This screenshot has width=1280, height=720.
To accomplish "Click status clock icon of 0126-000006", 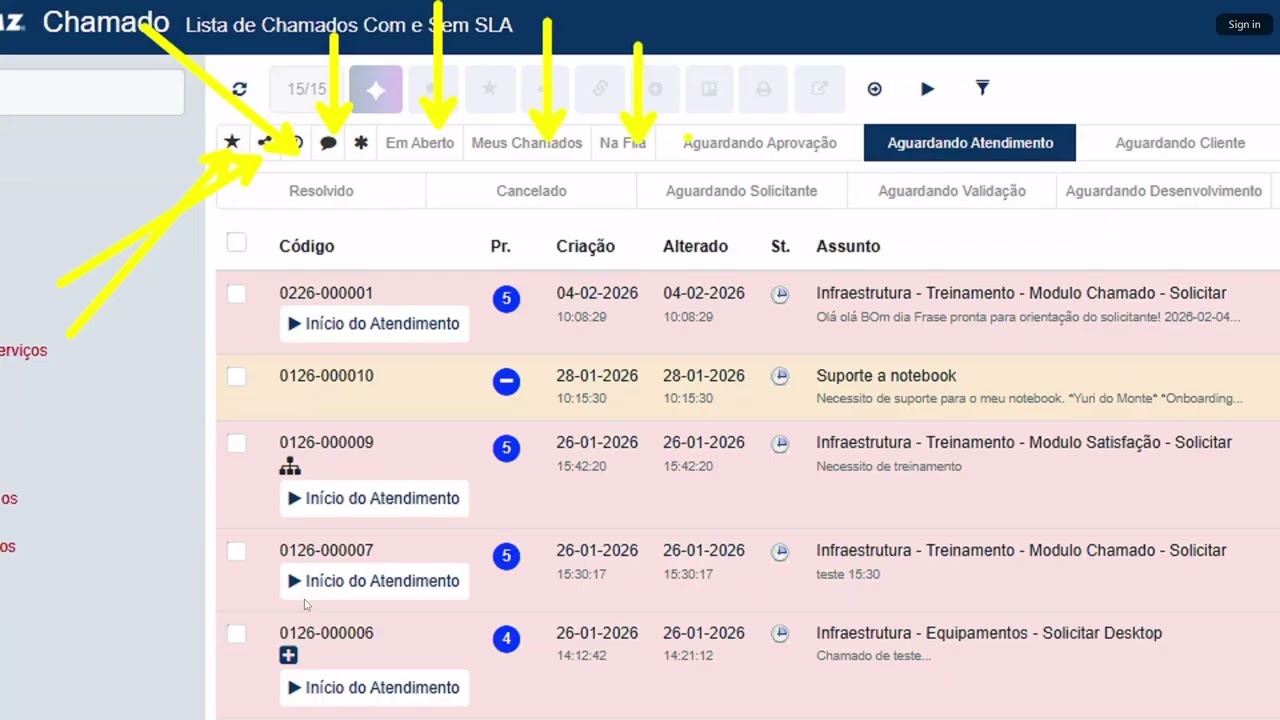I will (x=780, y=634).
